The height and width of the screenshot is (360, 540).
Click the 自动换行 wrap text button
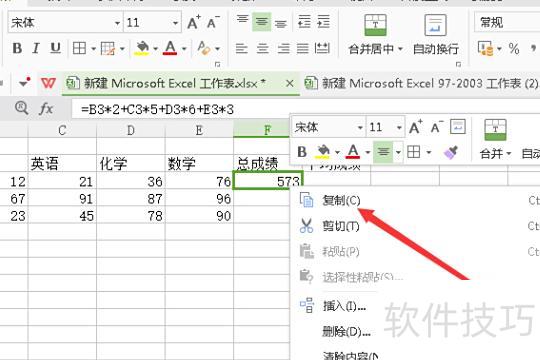pos(436,35)
